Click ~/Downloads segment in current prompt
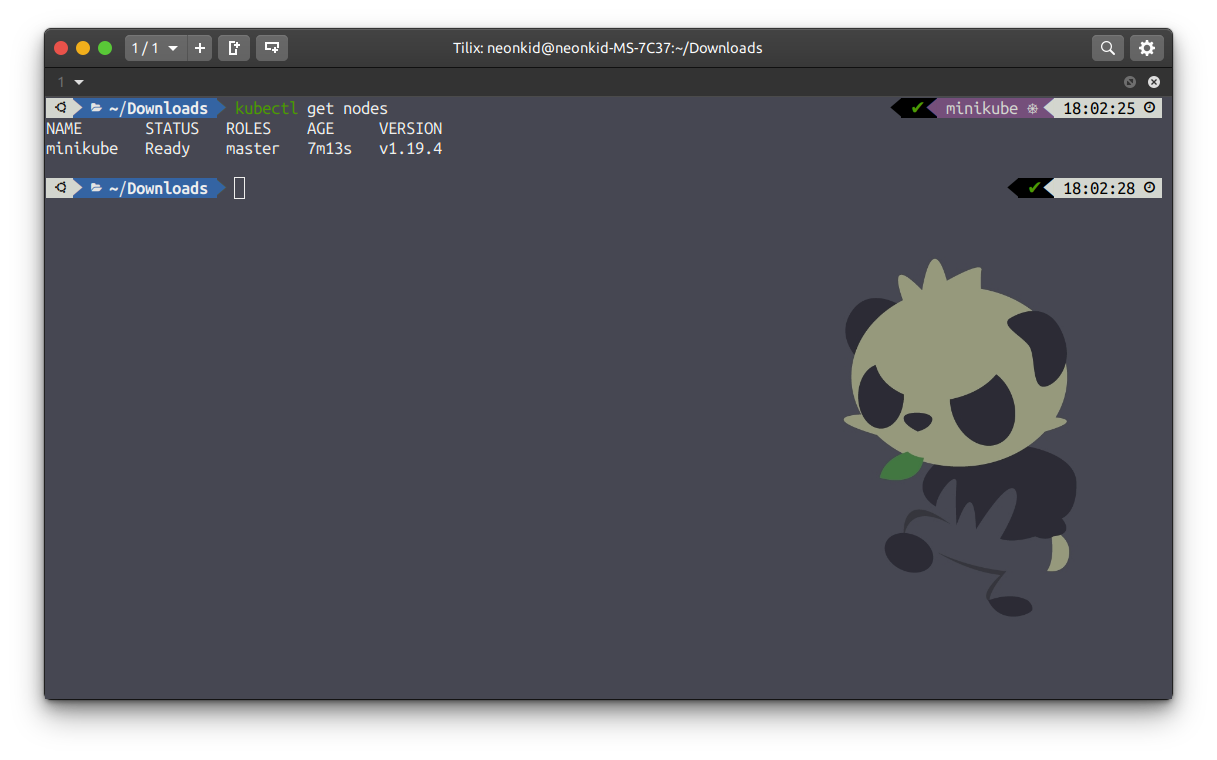This screenshot has width=1217, height=760. (x=149, y=188)
